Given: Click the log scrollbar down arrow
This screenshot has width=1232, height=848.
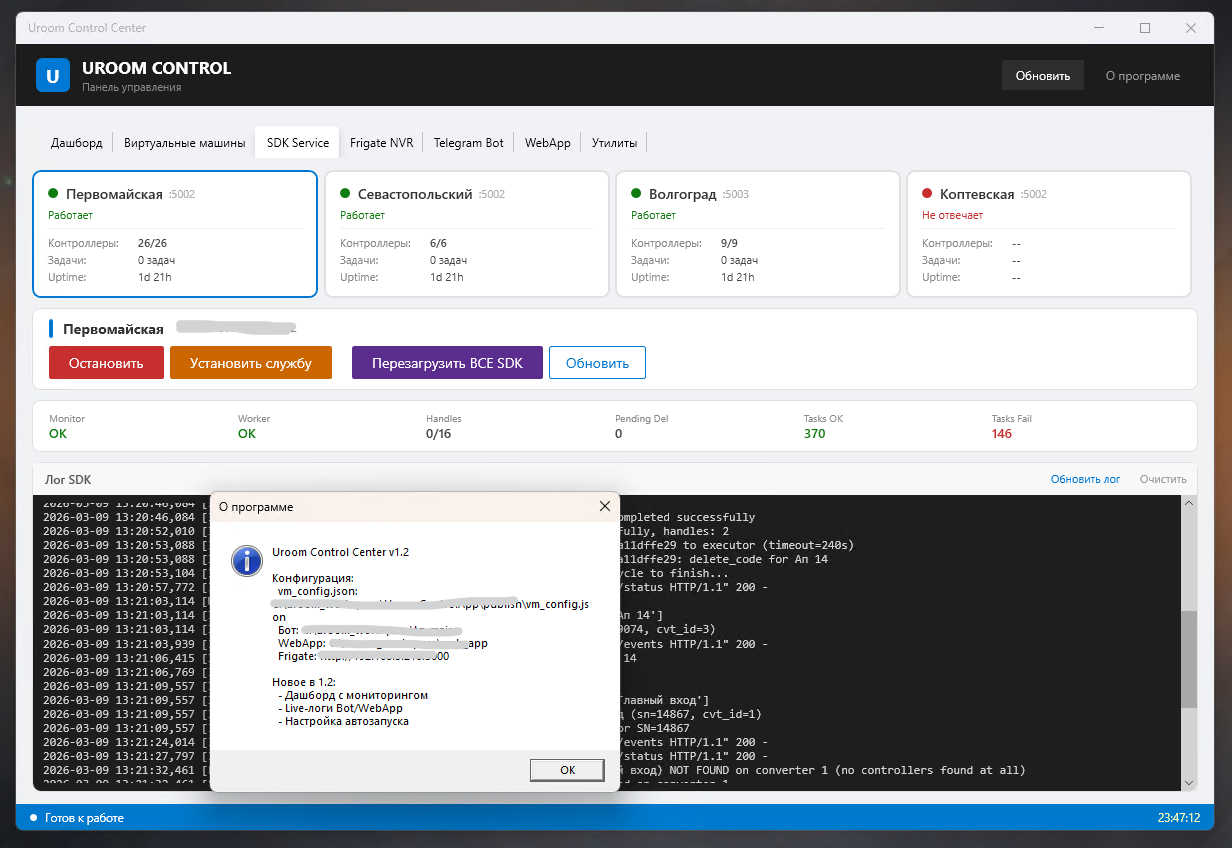Looking at the screenshot, I should point(1189,782).
